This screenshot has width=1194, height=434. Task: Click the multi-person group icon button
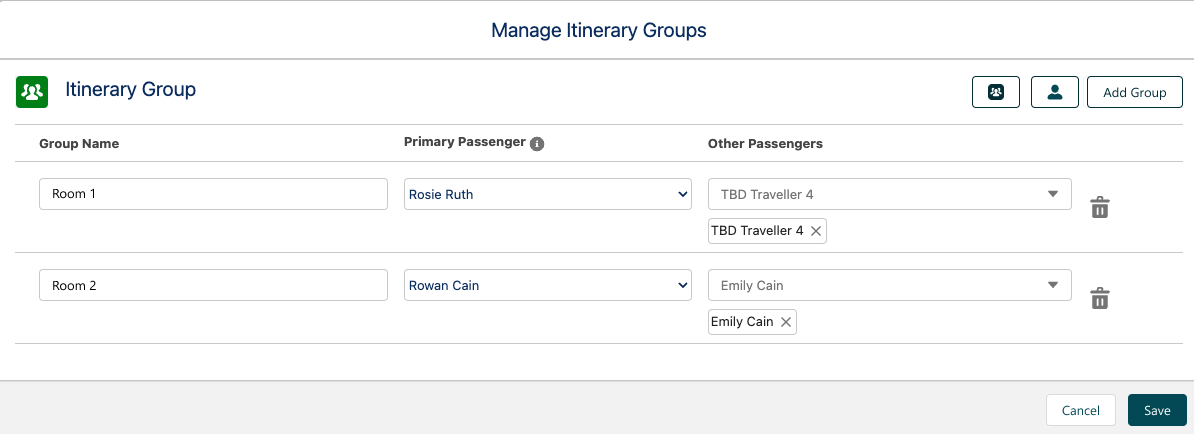point(995,92)
